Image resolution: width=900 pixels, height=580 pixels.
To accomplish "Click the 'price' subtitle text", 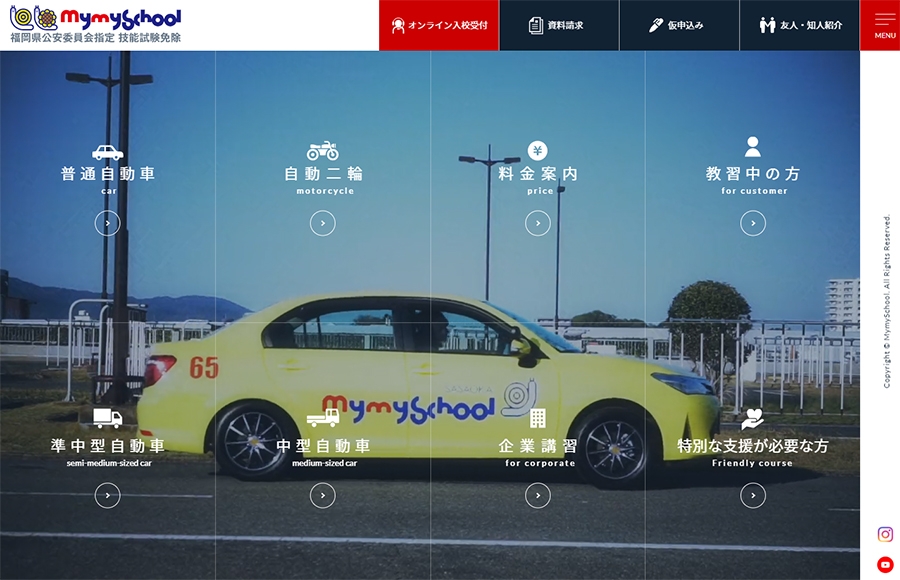I will coord(540,191).
